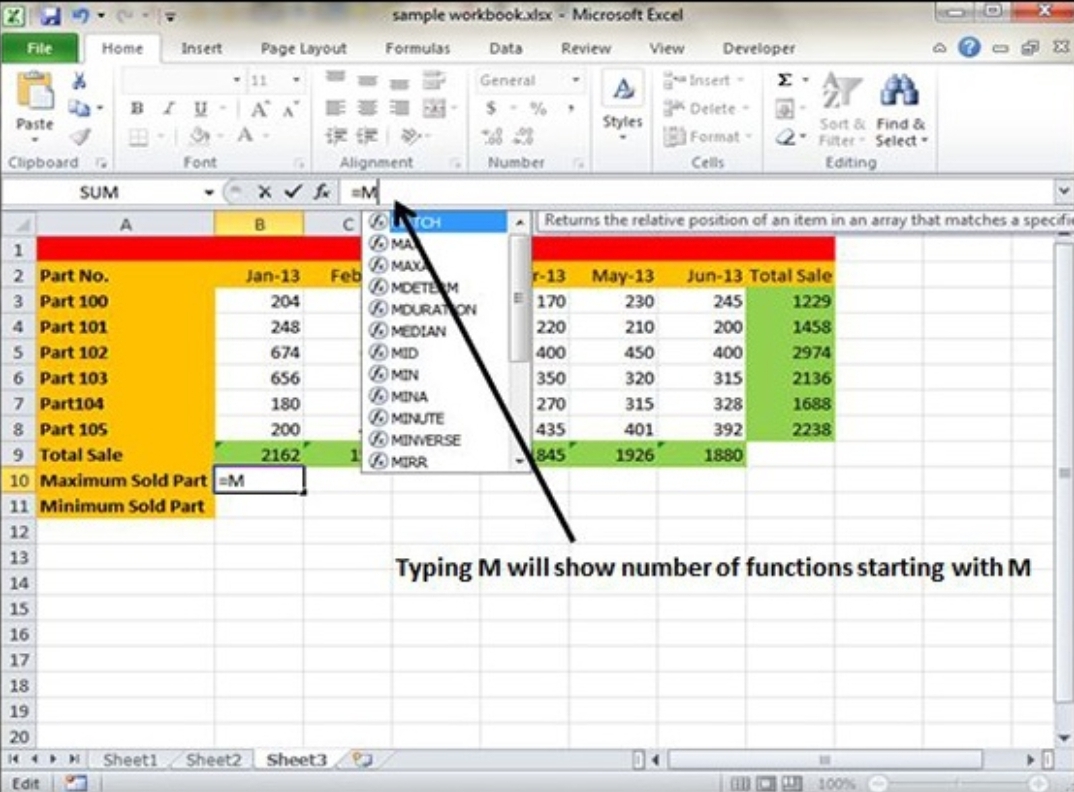The image size is (1074, 792).
Task: Toggle Italic formatting
Action: pos(168,108)
